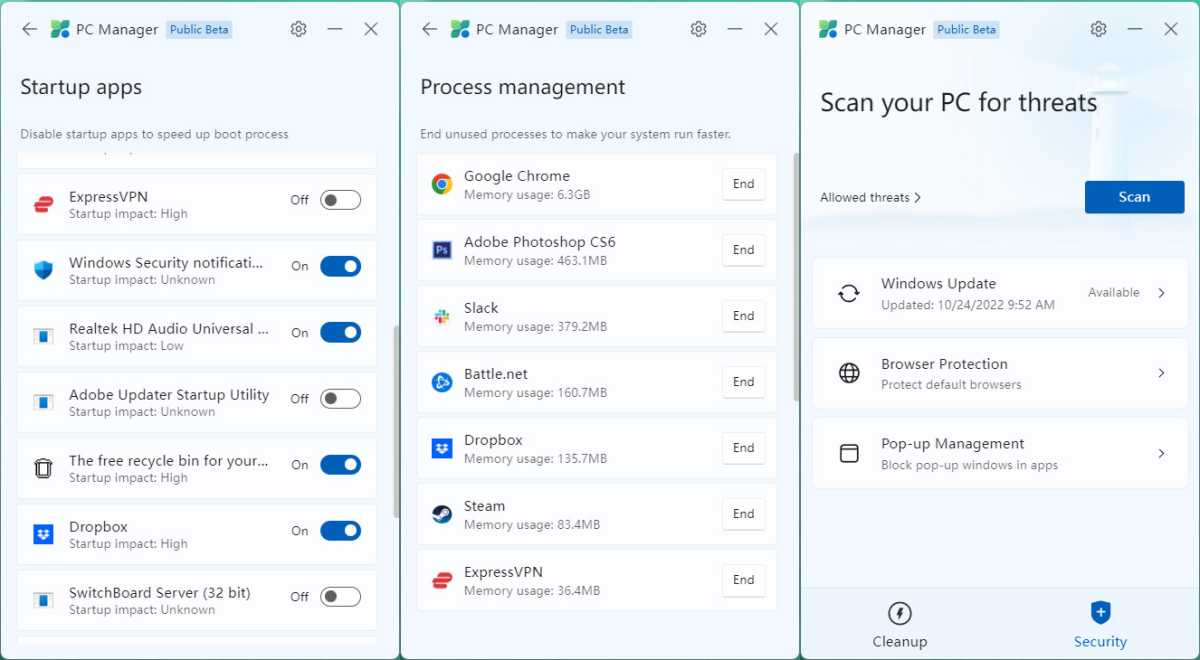The width and height of the screenshot is (1200, 660).
Task: Click the Windows Security shield icon
Action: 43,270
